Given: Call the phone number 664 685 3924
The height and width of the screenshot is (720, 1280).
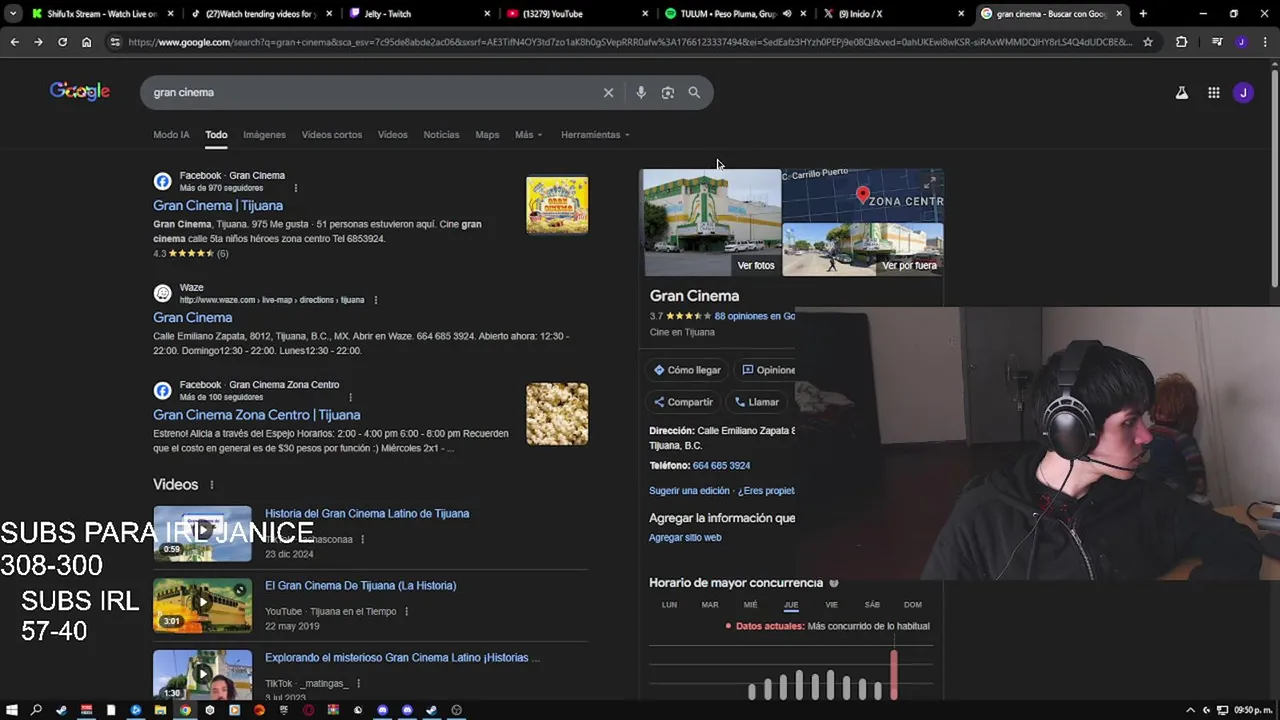Looking at the screenshot, I should tap(721, 465).
